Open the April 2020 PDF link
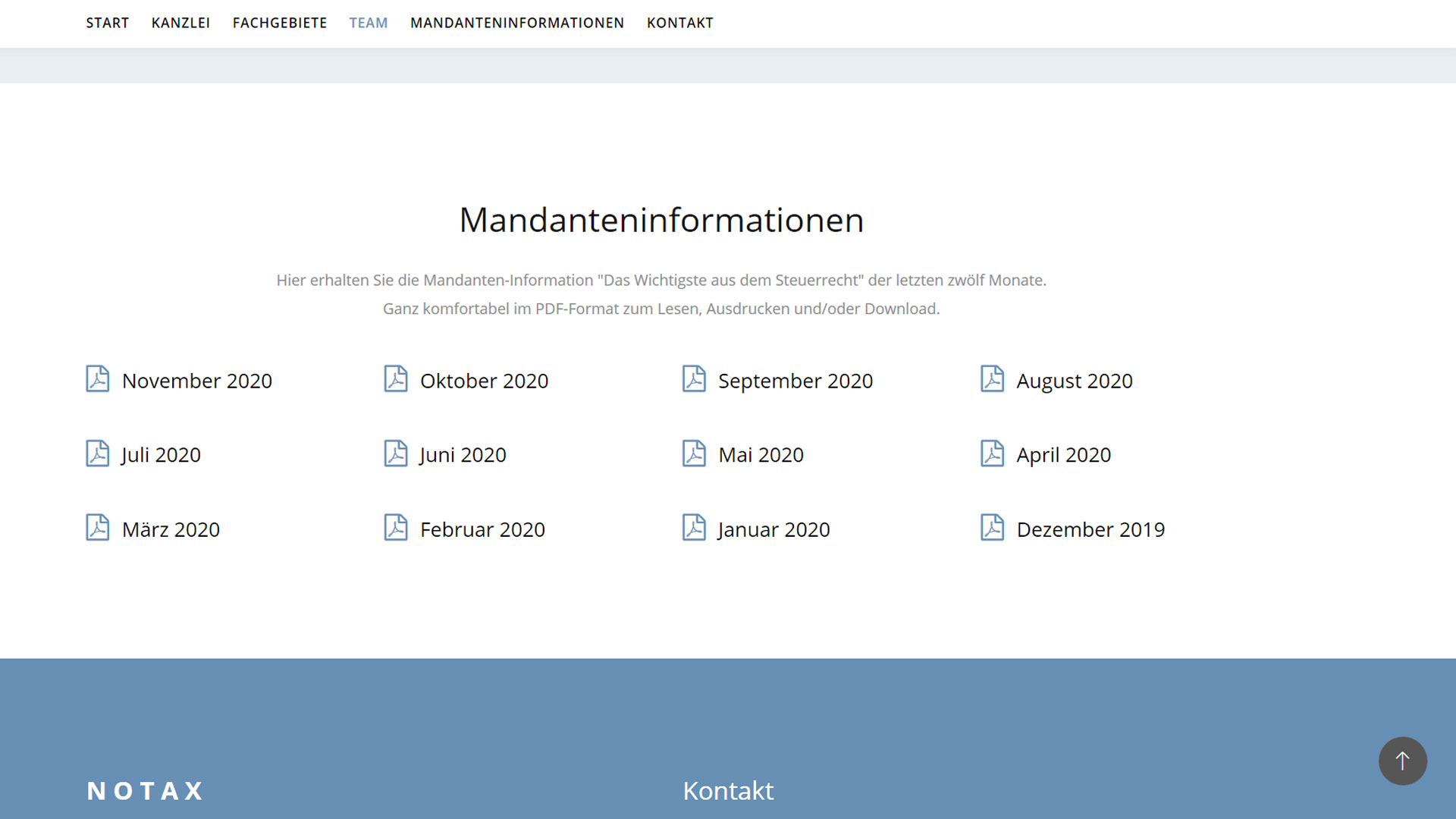The height and width of the screenshot is (819, 1456). coord(1063,455)
